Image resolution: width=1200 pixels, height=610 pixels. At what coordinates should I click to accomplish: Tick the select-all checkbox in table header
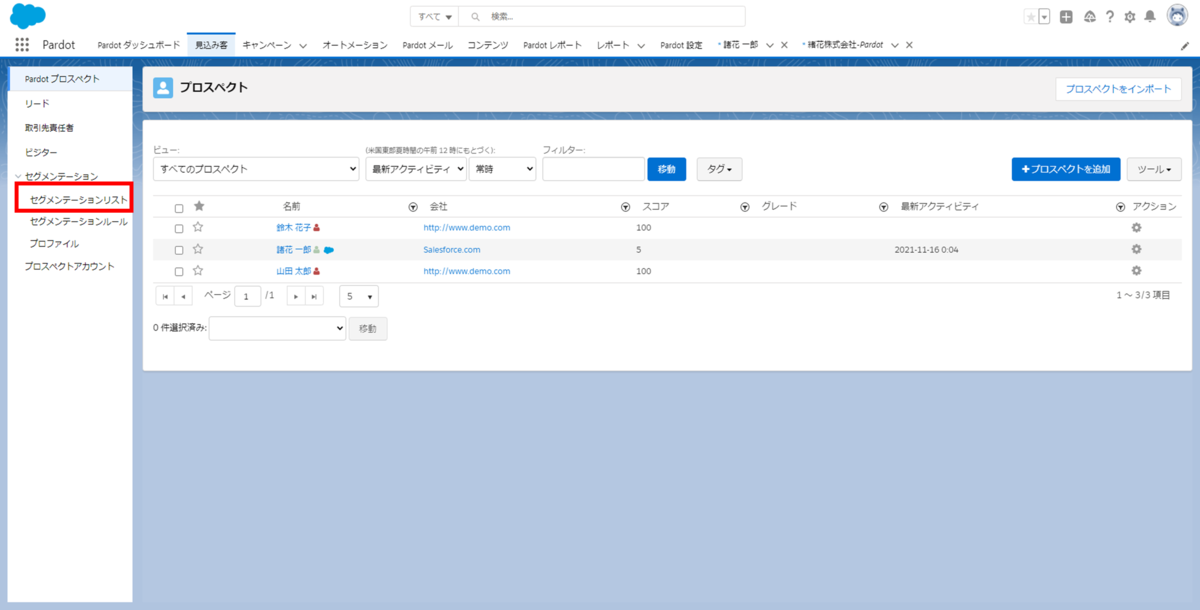179,208
